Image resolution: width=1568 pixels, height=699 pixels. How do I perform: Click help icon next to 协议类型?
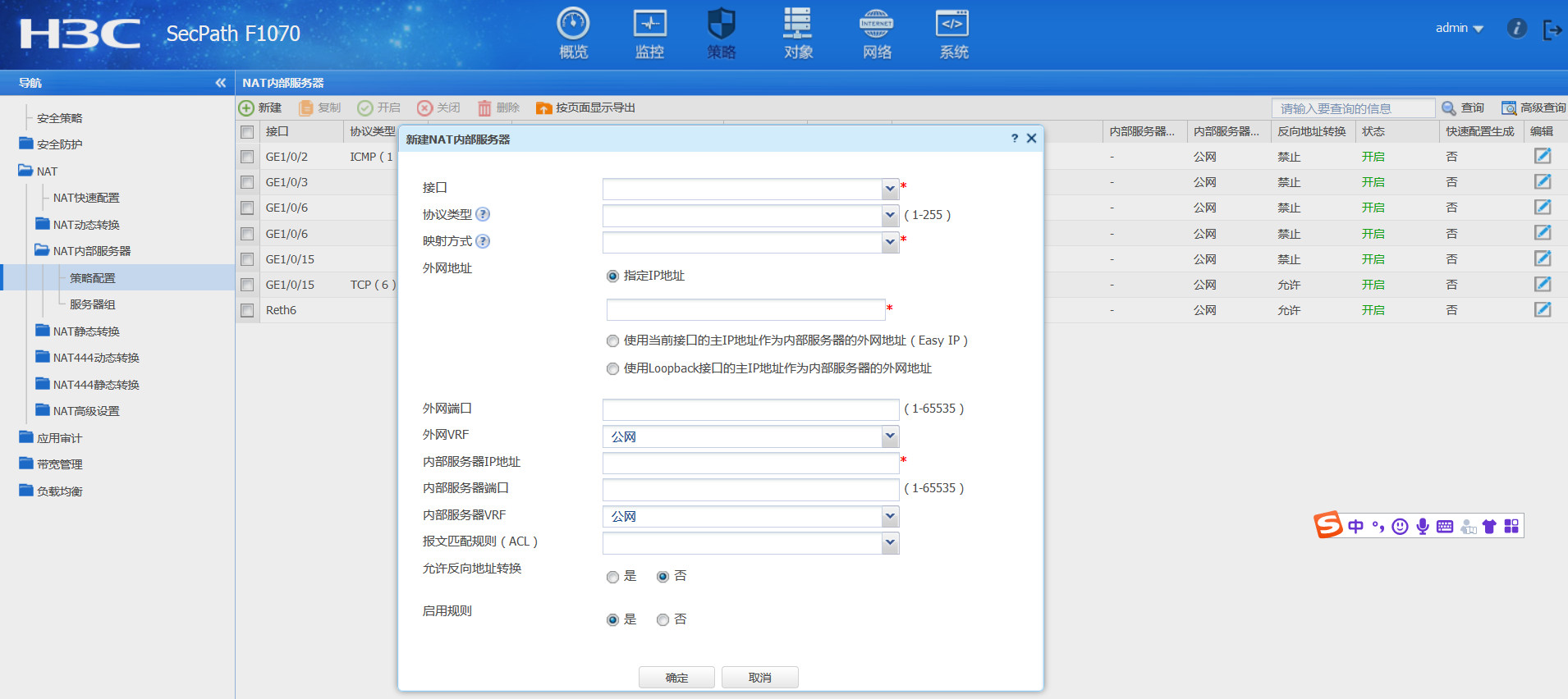(483, 214)
